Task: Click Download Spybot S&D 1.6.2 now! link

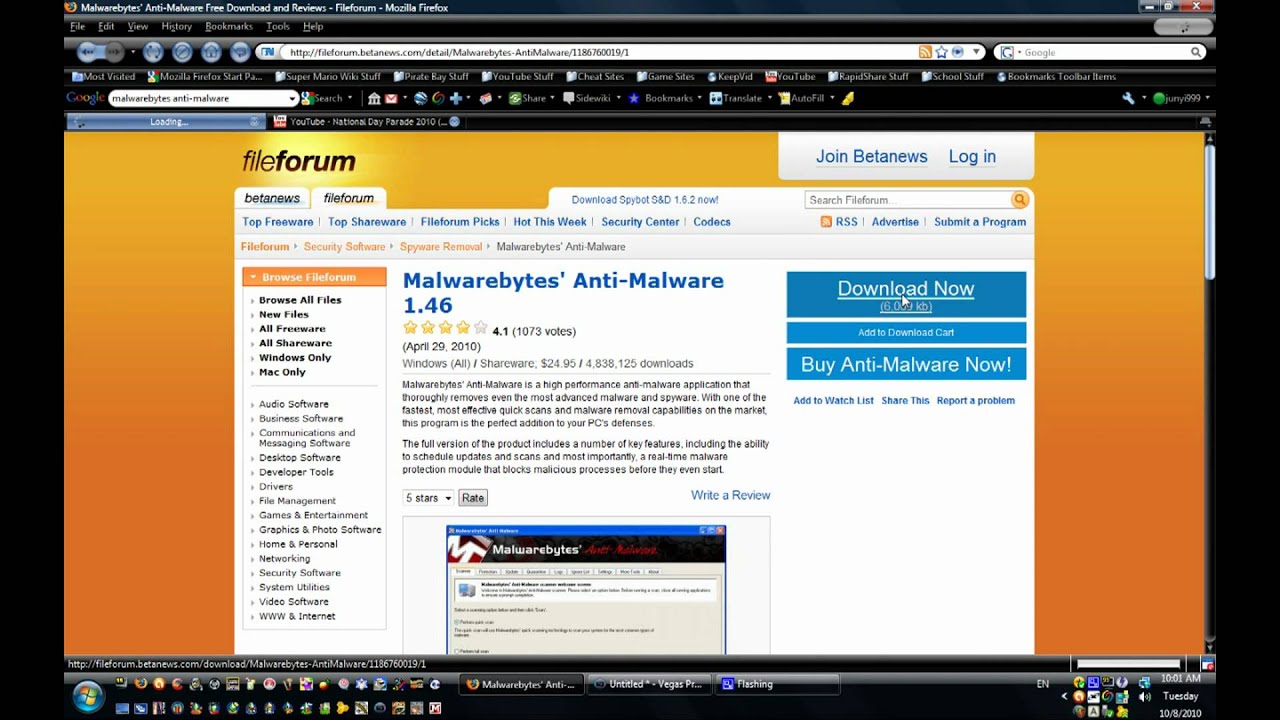Action: (645, 200)
